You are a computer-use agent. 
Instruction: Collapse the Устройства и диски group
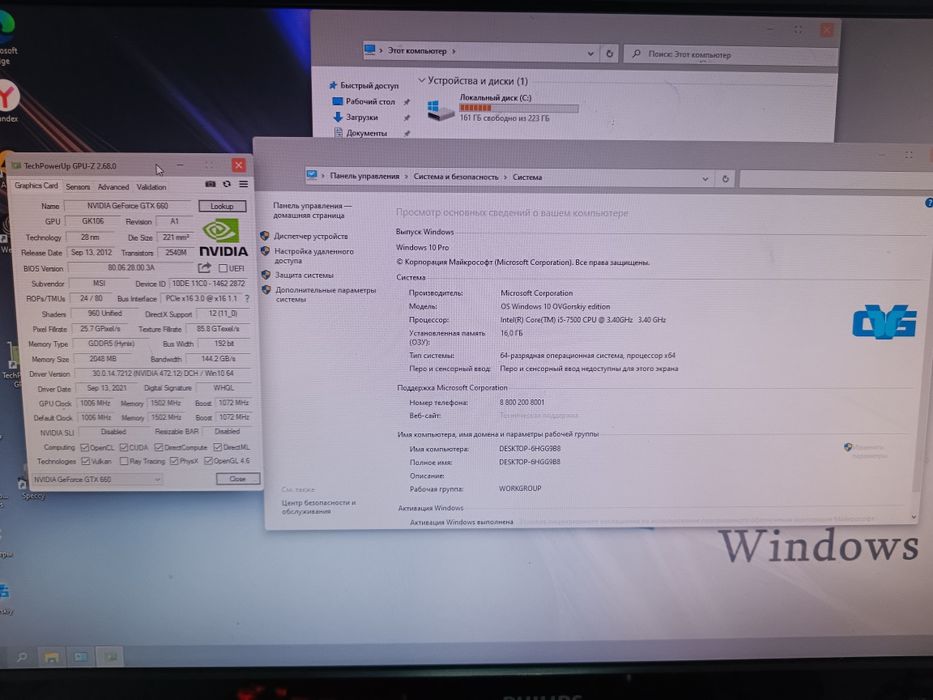tap(421, 80)
